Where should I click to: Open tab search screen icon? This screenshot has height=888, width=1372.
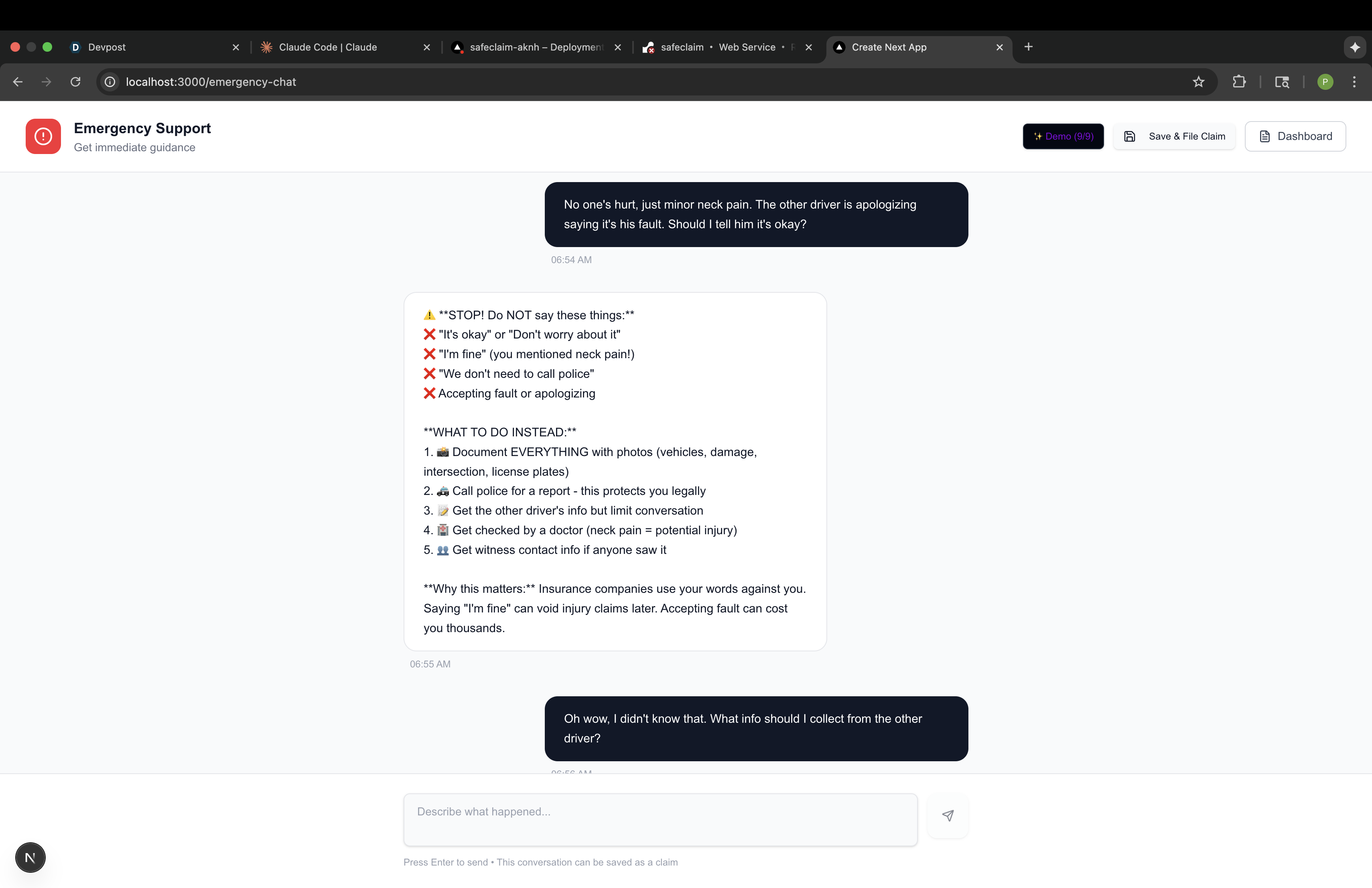tap(1281, 82)
